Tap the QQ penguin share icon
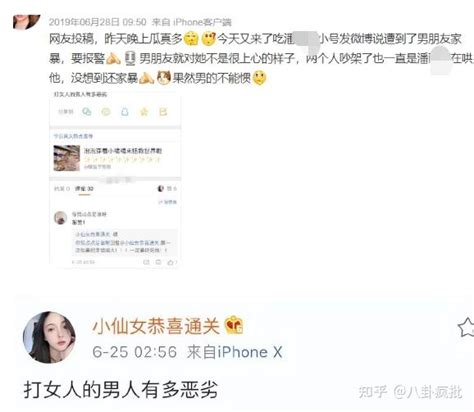Screen dimensions: 474x412 point(125,112)
